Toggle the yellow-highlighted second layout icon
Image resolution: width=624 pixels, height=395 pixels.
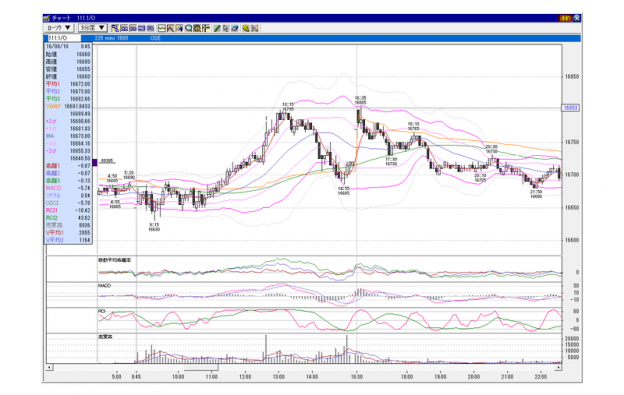124,28
